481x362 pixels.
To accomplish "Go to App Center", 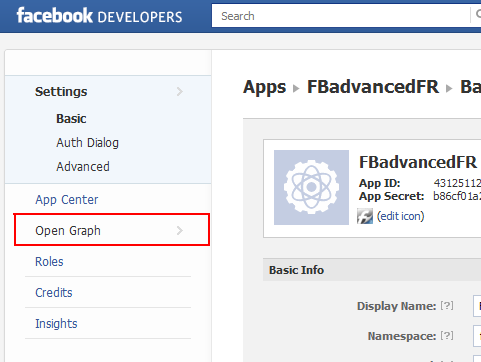I will pos(67,200).
